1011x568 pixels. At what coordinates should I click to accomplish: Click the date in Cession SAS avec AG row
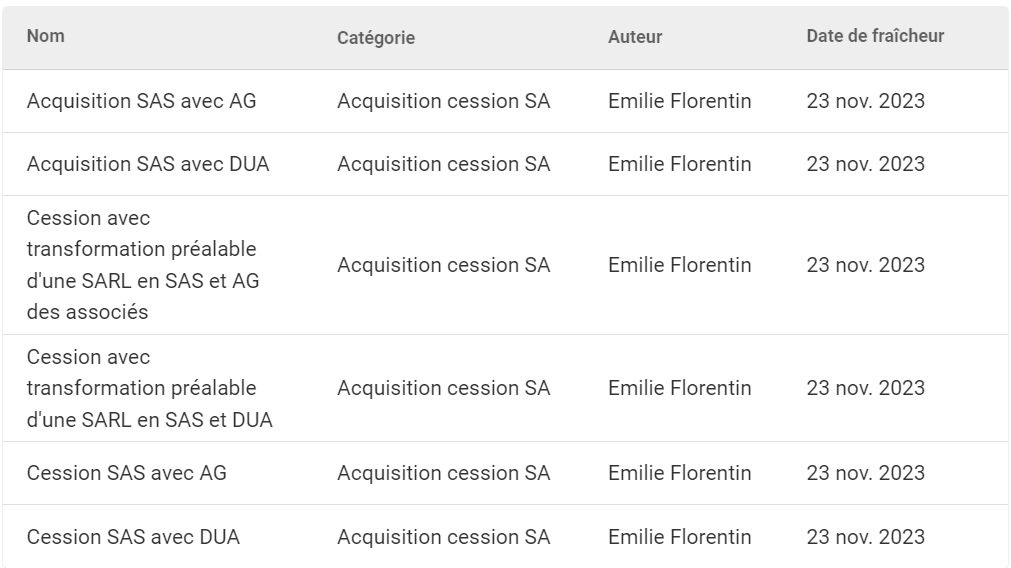(x=865, y=473)
